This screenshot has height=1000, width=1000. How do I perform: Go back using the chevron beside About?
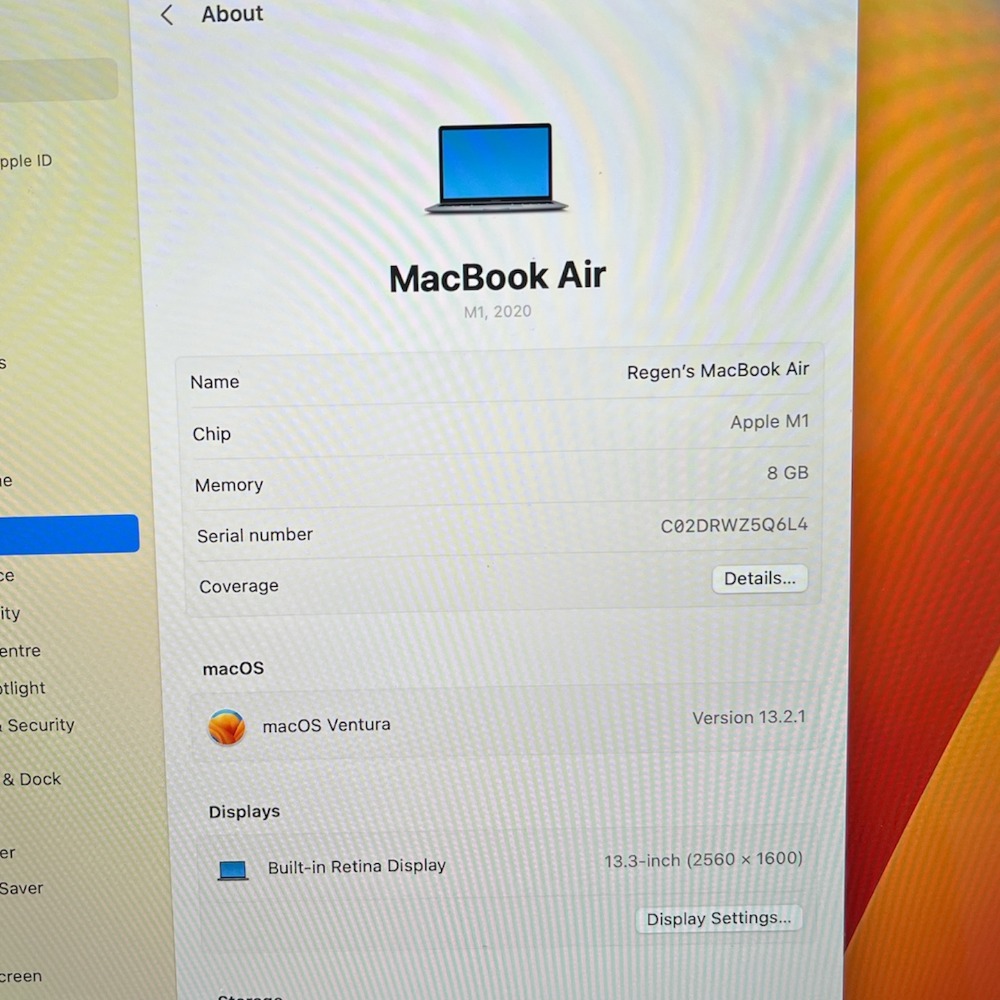pyautogui.click(x=167, y=15)
